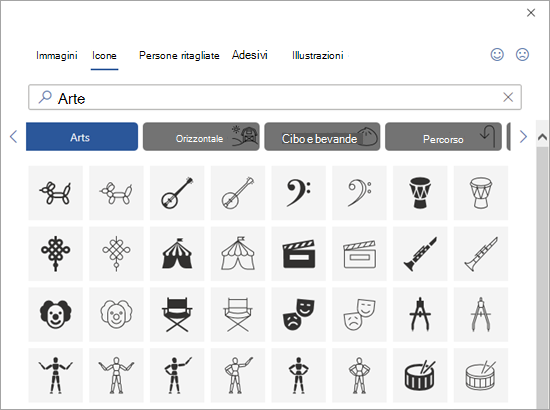Open the Persone ritagliate tab
550x410 pixels.
click(179, 55)
